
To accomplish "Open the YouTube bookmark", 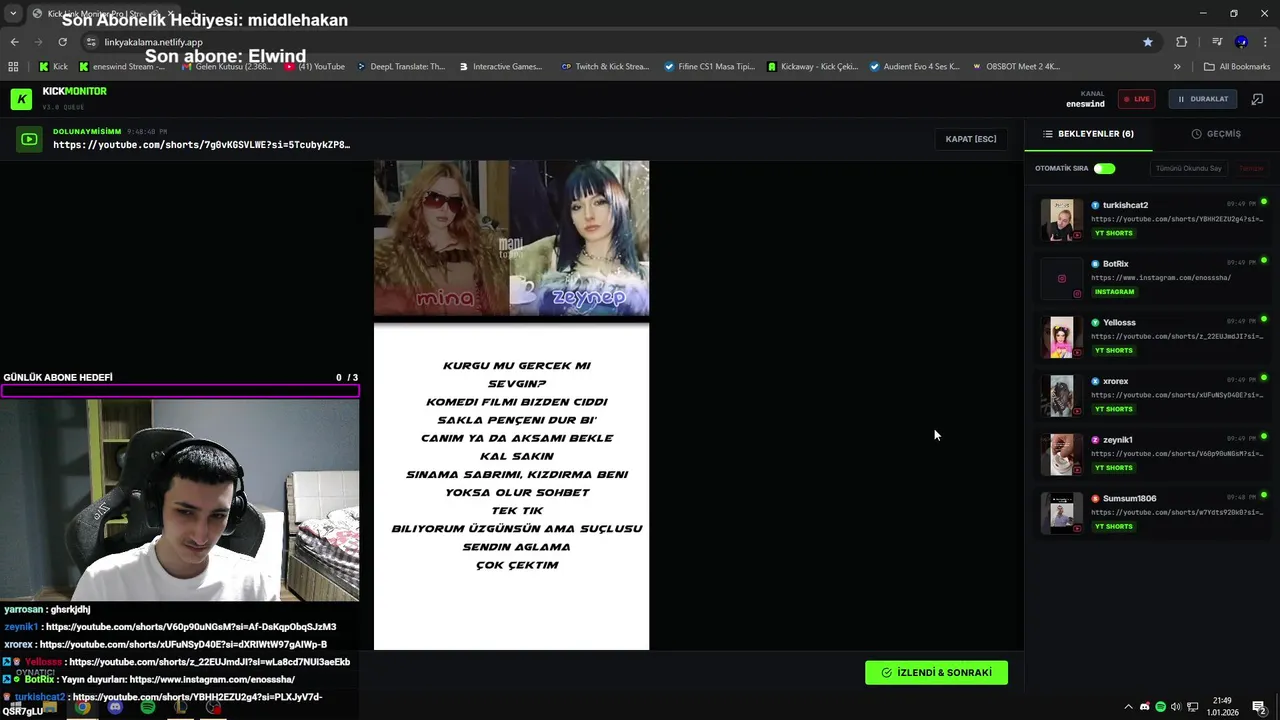I will tap(315, 67).
